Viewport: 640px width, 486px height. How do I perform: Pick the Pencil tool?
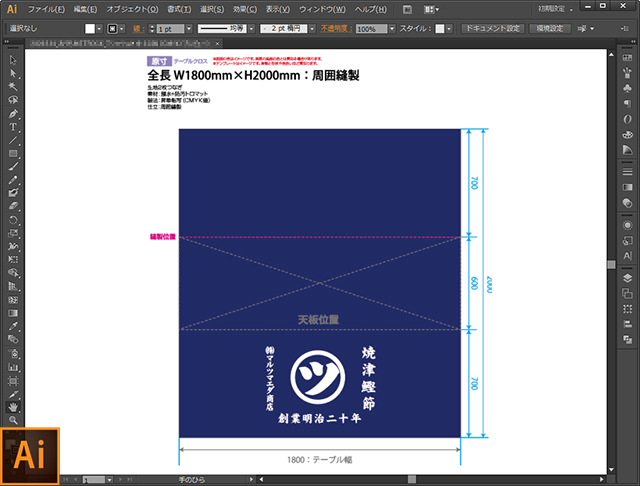pyautogui.click(x=13, y=180)
